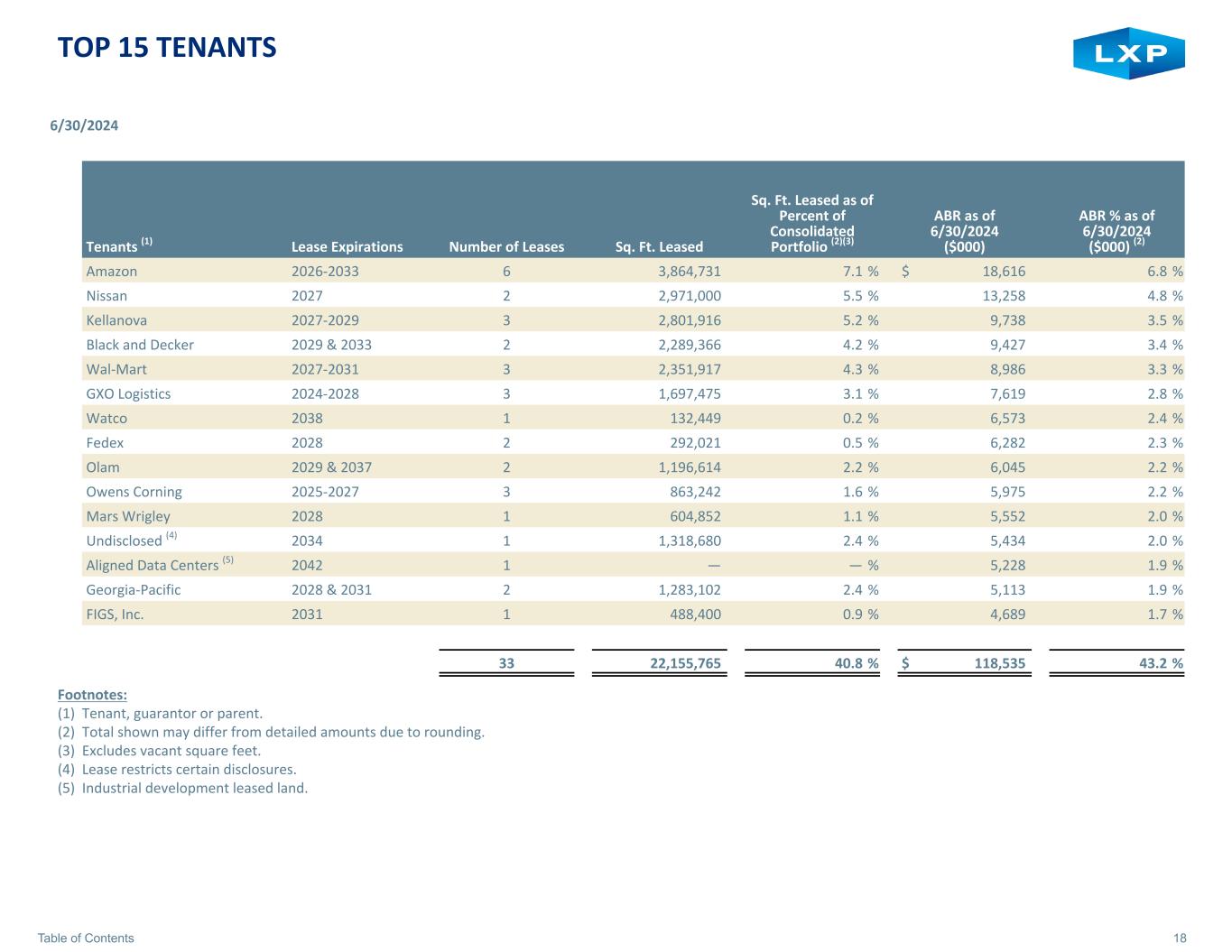Open the Table of Contents link

[86, 938]
